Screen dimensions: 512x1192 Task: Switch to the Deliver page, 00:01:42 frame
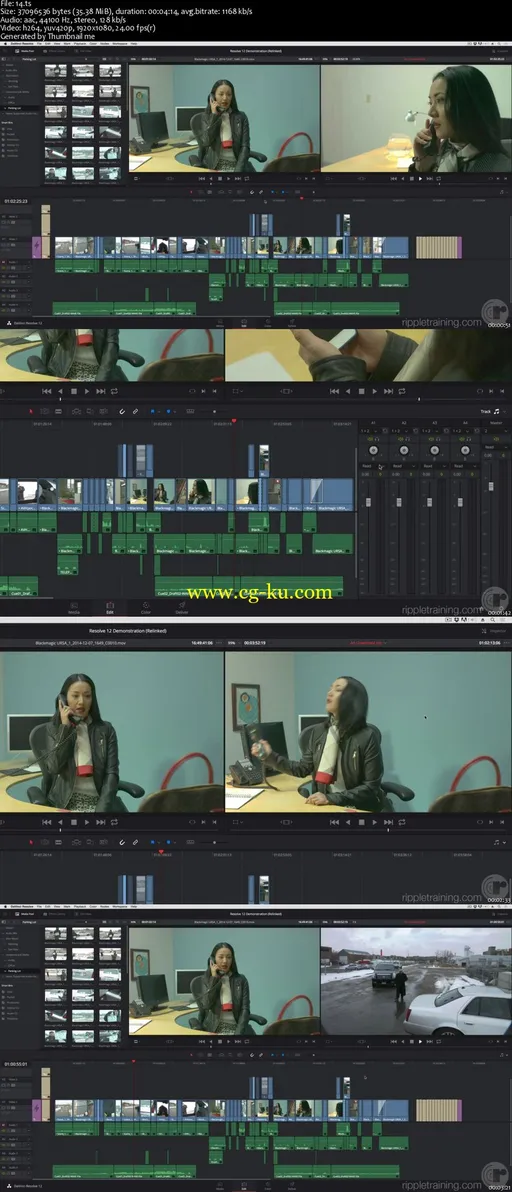coord(182,610)
